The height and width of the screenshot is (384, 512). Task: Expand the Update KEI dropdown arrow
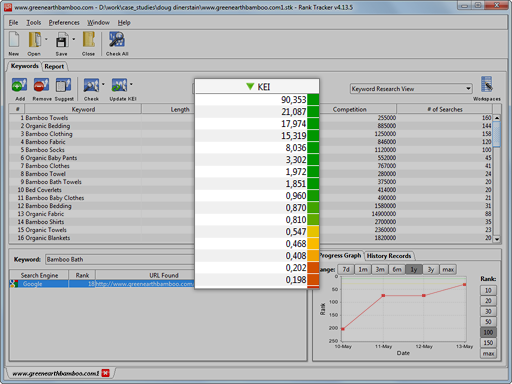(x=131, y=84)
